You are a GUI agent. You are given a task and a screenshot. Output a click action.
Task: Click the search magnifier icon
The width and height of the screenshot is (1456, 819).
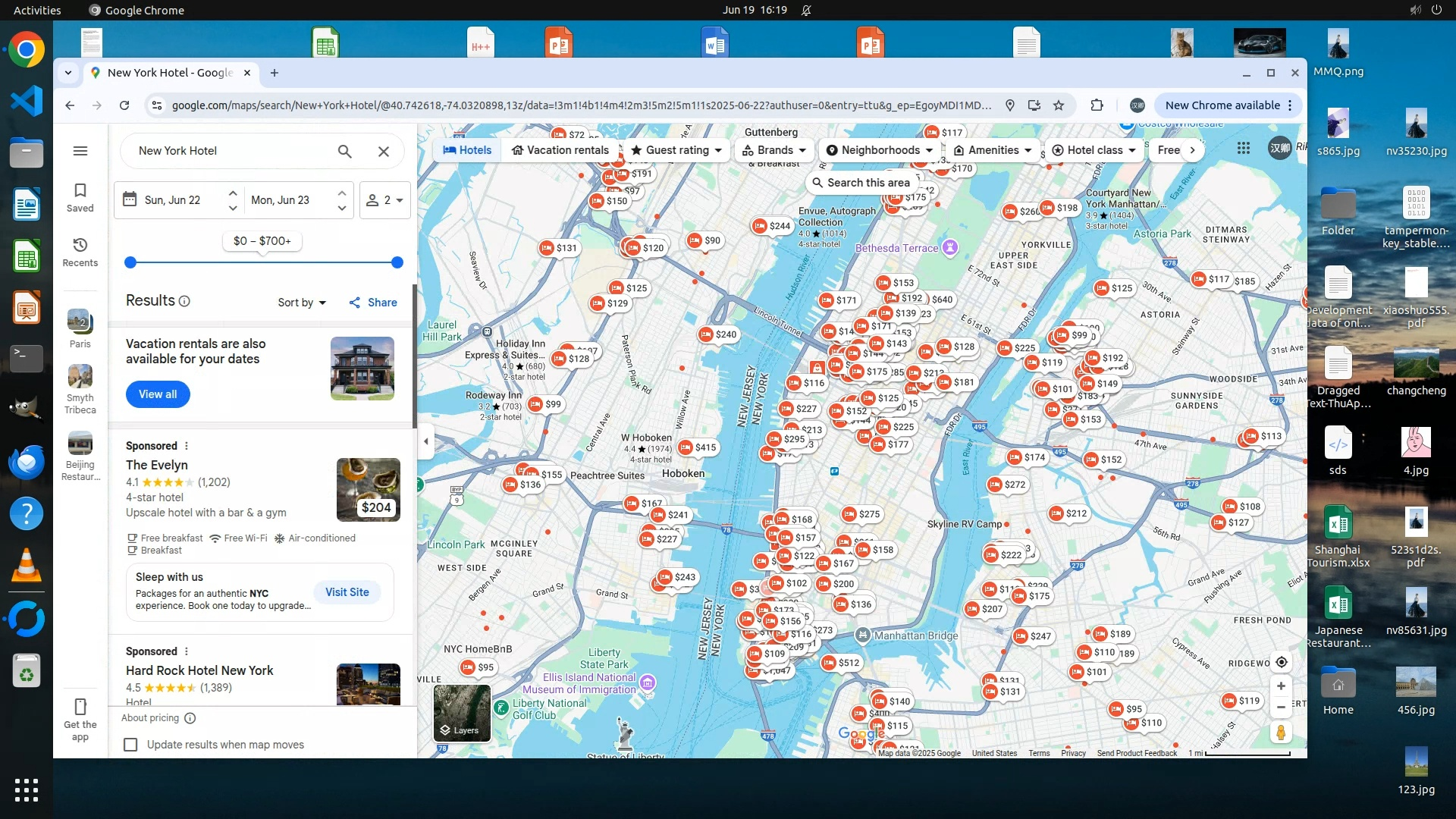point(344,152)
